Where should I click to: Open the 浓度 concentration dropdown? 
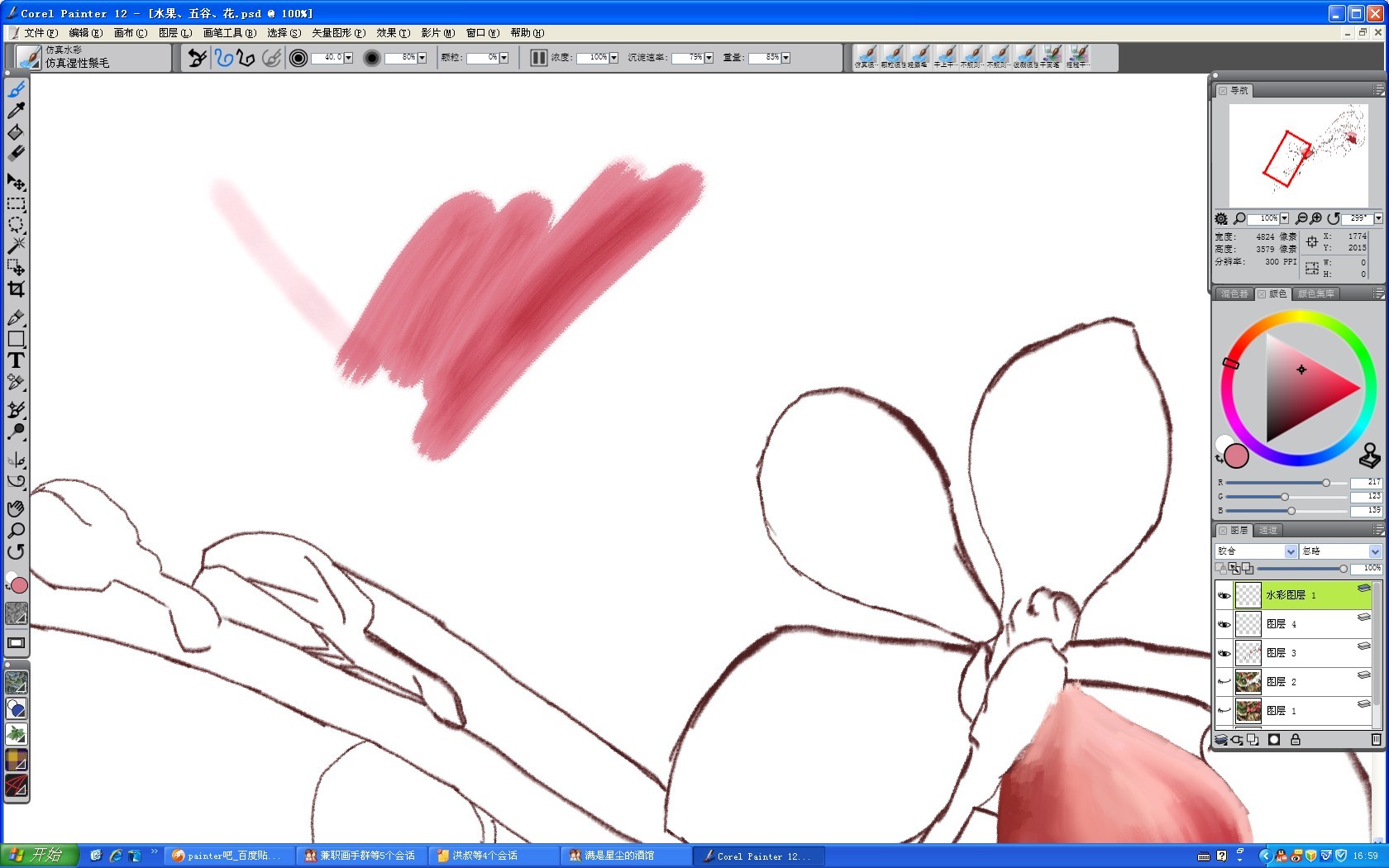pos(613,58)
